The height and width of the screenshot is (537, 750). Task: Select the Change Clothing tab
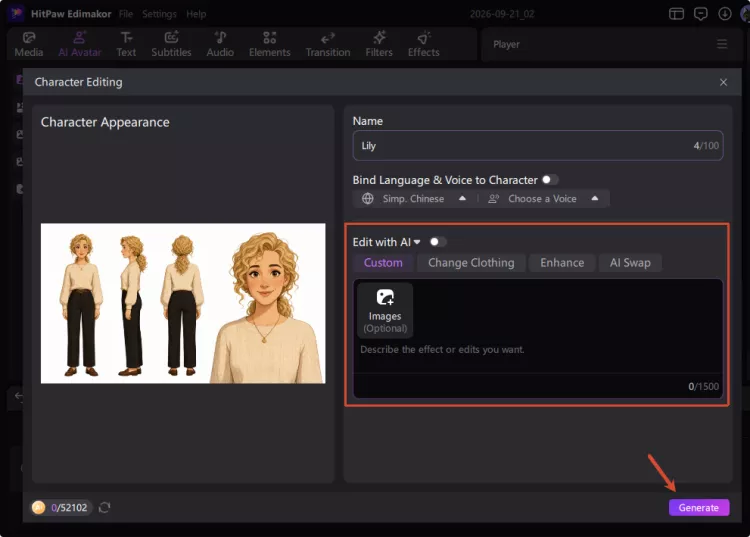point(471,263)
